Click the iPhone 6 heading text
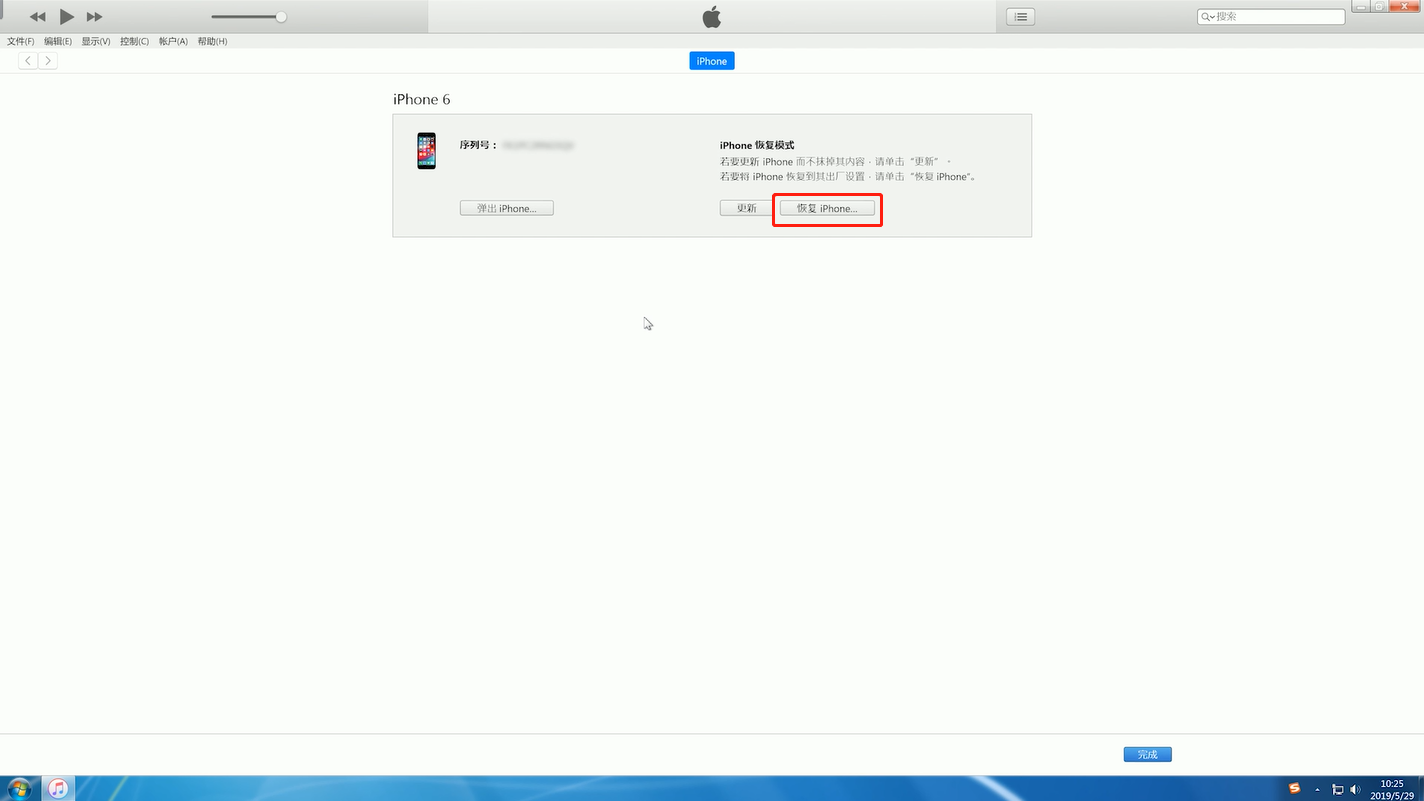The image size is (1424, 801). point(421,99)
